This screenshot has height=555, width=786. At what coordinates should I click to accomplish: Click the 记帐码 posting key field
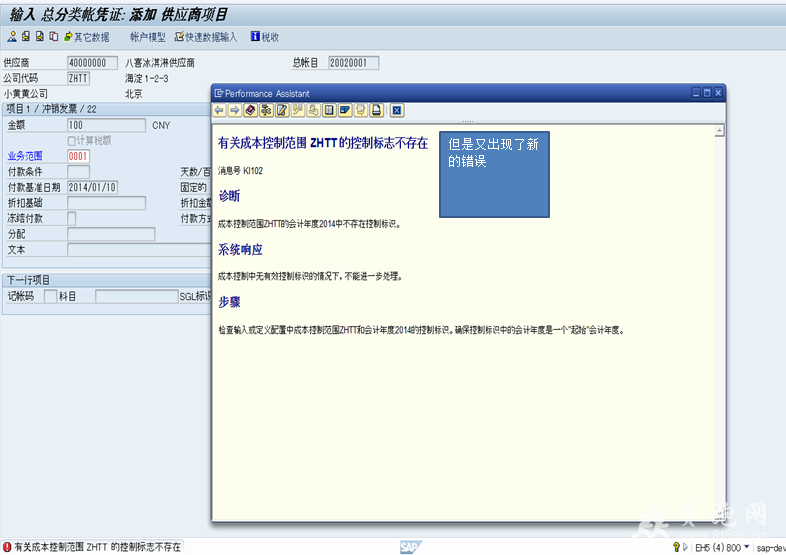[50, 296]
